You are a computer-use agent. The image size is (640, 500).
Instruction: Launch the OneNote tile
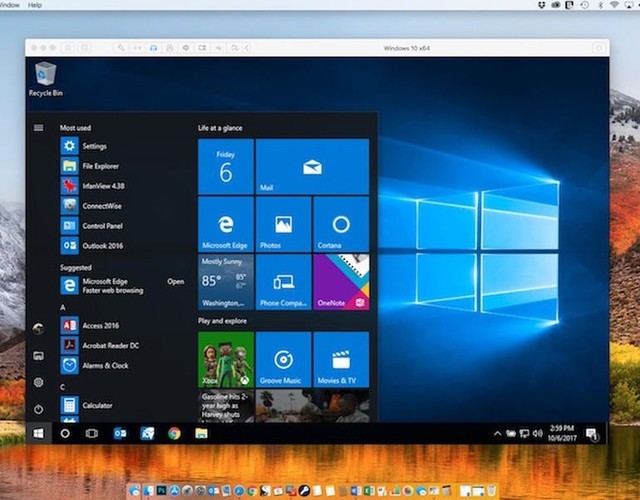341,282
